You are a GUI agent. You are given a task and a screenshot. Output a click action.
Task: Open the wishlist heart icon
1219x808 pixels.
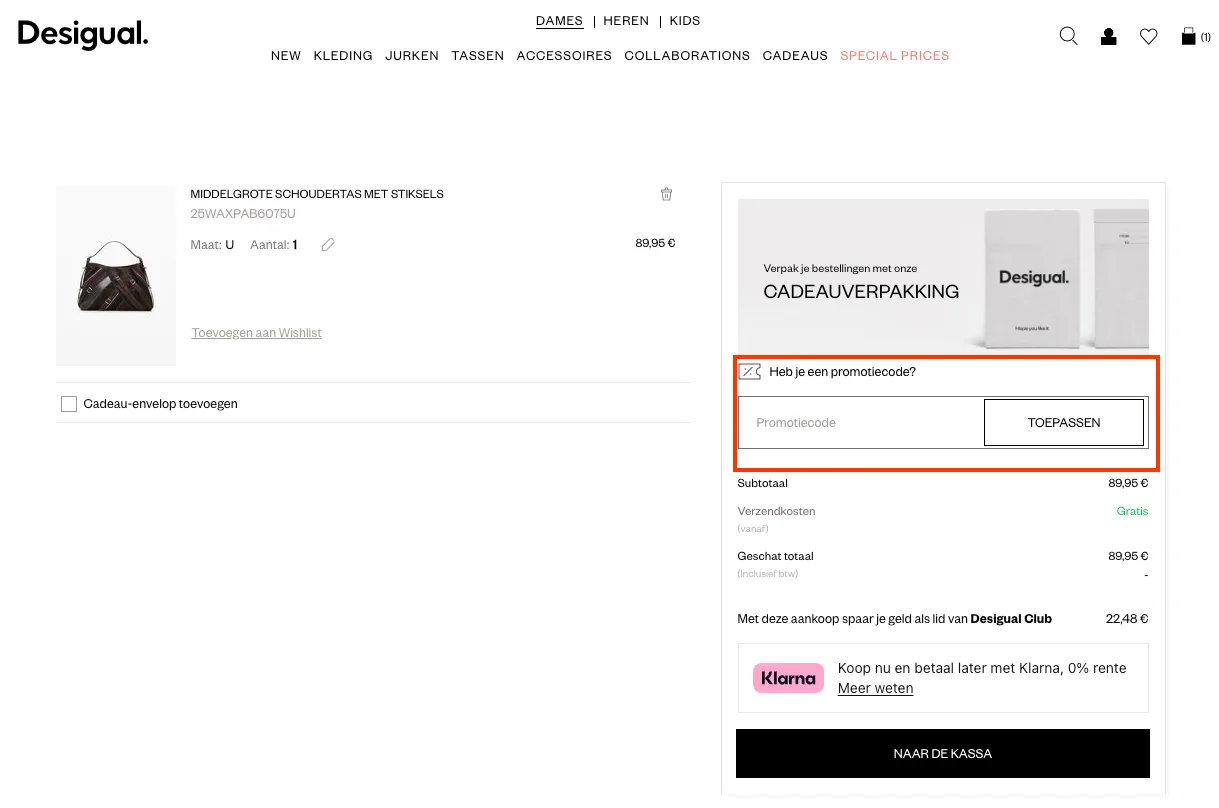click(1148, 37)
